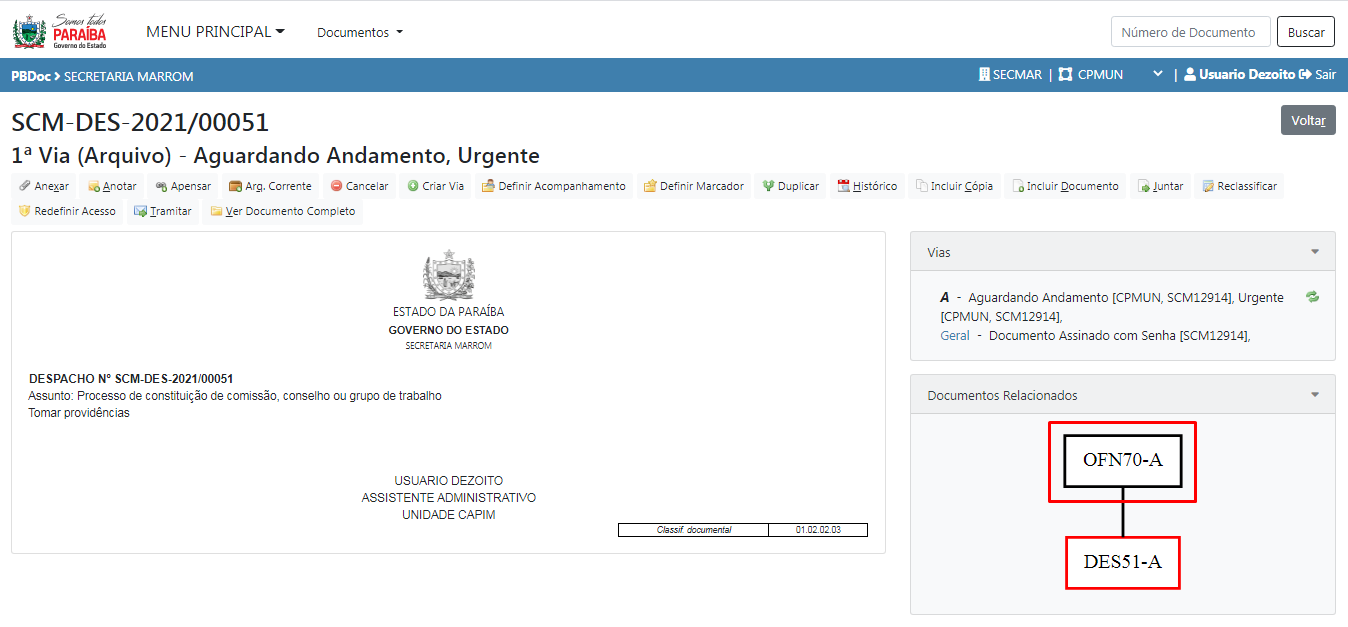Click the green refresh icon in Vias
Screen dimensions: 1348x627
pyautogui.click(x=1312, y=297)
